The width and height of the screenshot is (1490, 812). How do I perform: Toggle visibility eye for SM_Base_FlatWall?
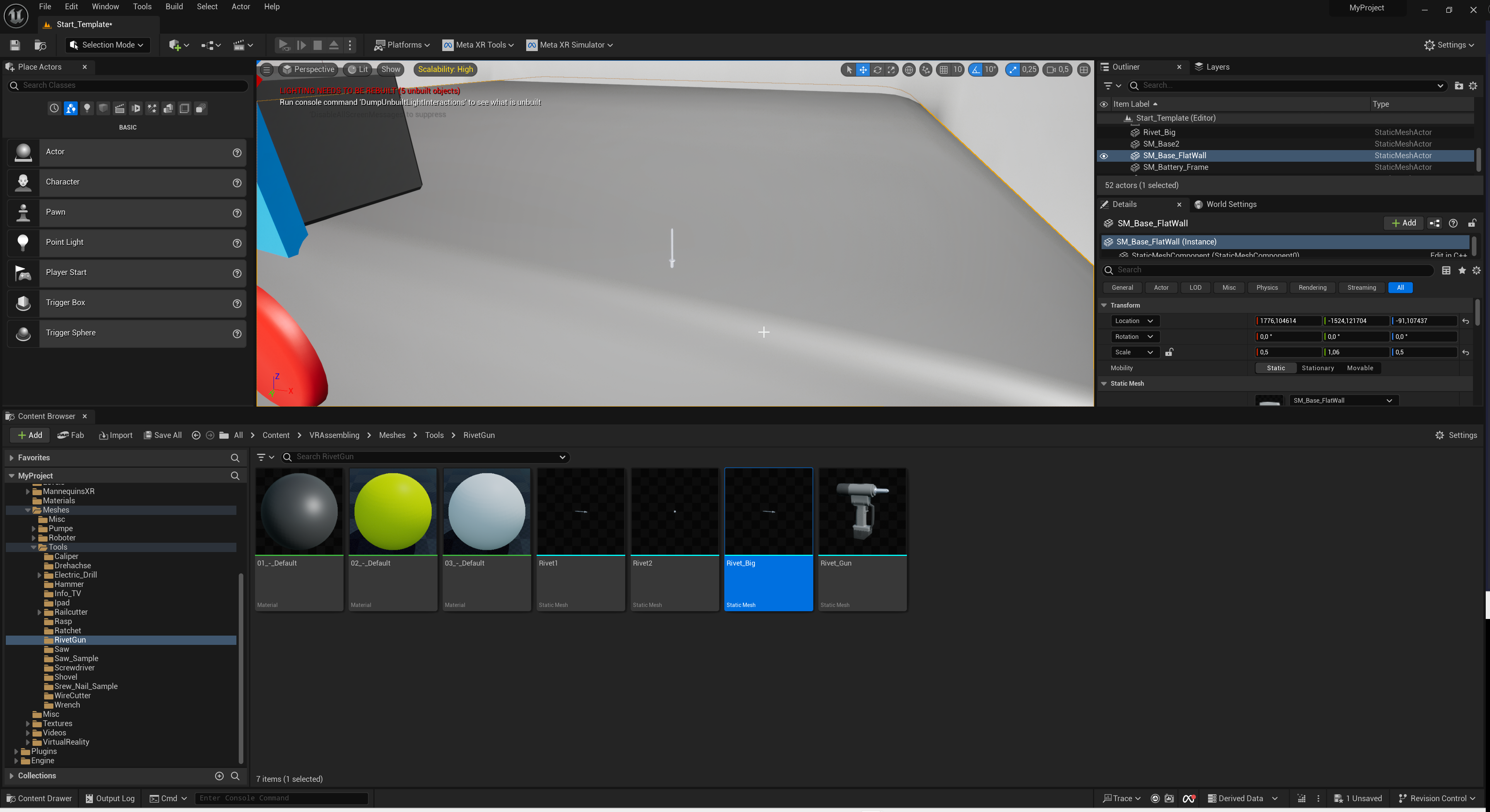(x=1103, y=156)
